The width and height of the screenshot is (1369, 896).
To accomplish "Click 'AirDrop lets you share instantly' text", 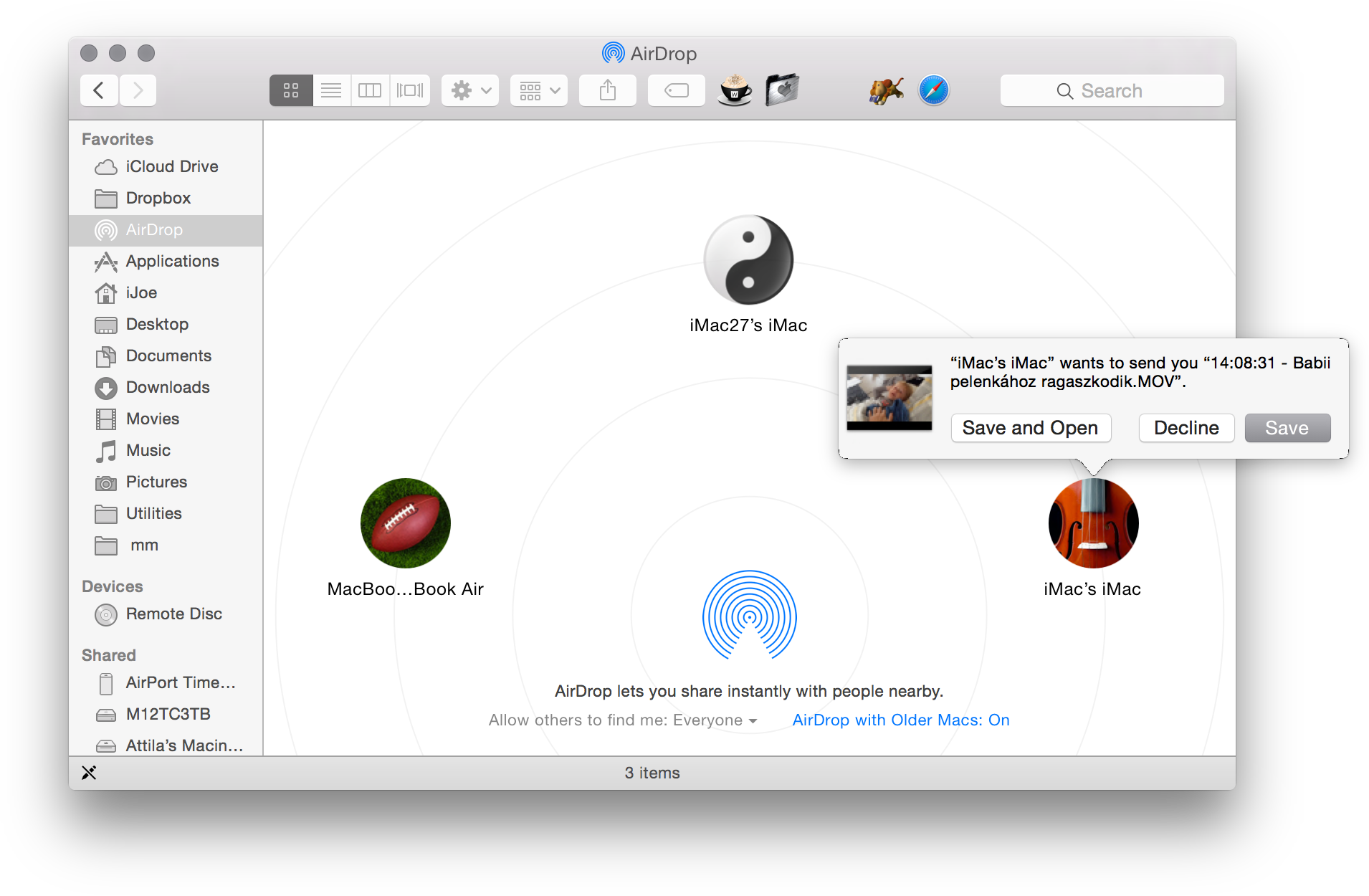I will tap(749, 691).
